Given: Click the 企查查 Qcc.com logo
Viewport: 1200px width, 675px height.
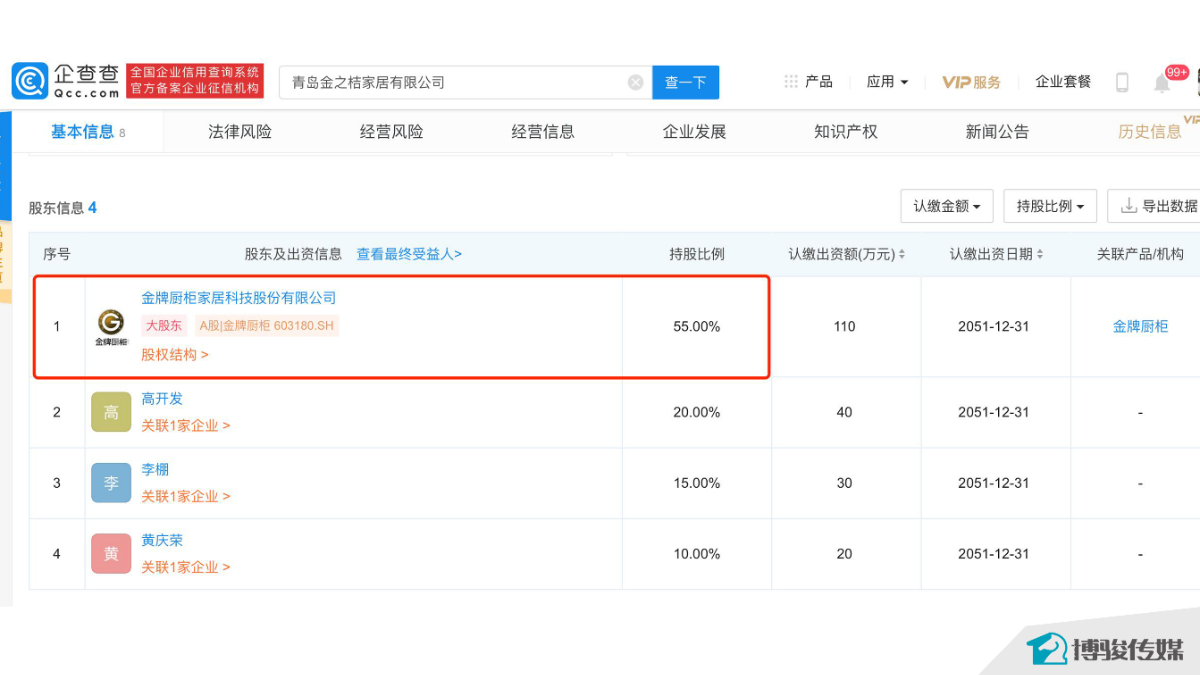Looking at the screenshot, I should click(x=66, y=82).
